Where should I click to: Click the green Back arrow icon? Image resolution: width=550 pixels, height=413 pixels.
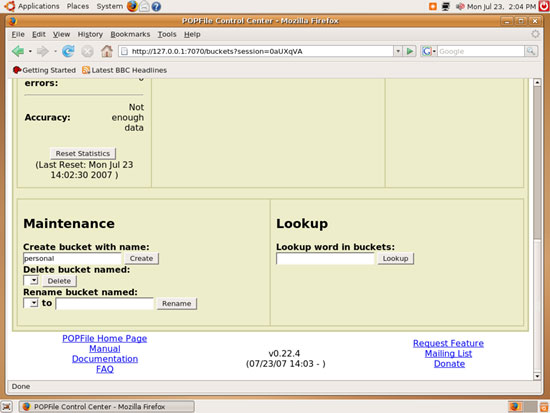pos(18,51)
